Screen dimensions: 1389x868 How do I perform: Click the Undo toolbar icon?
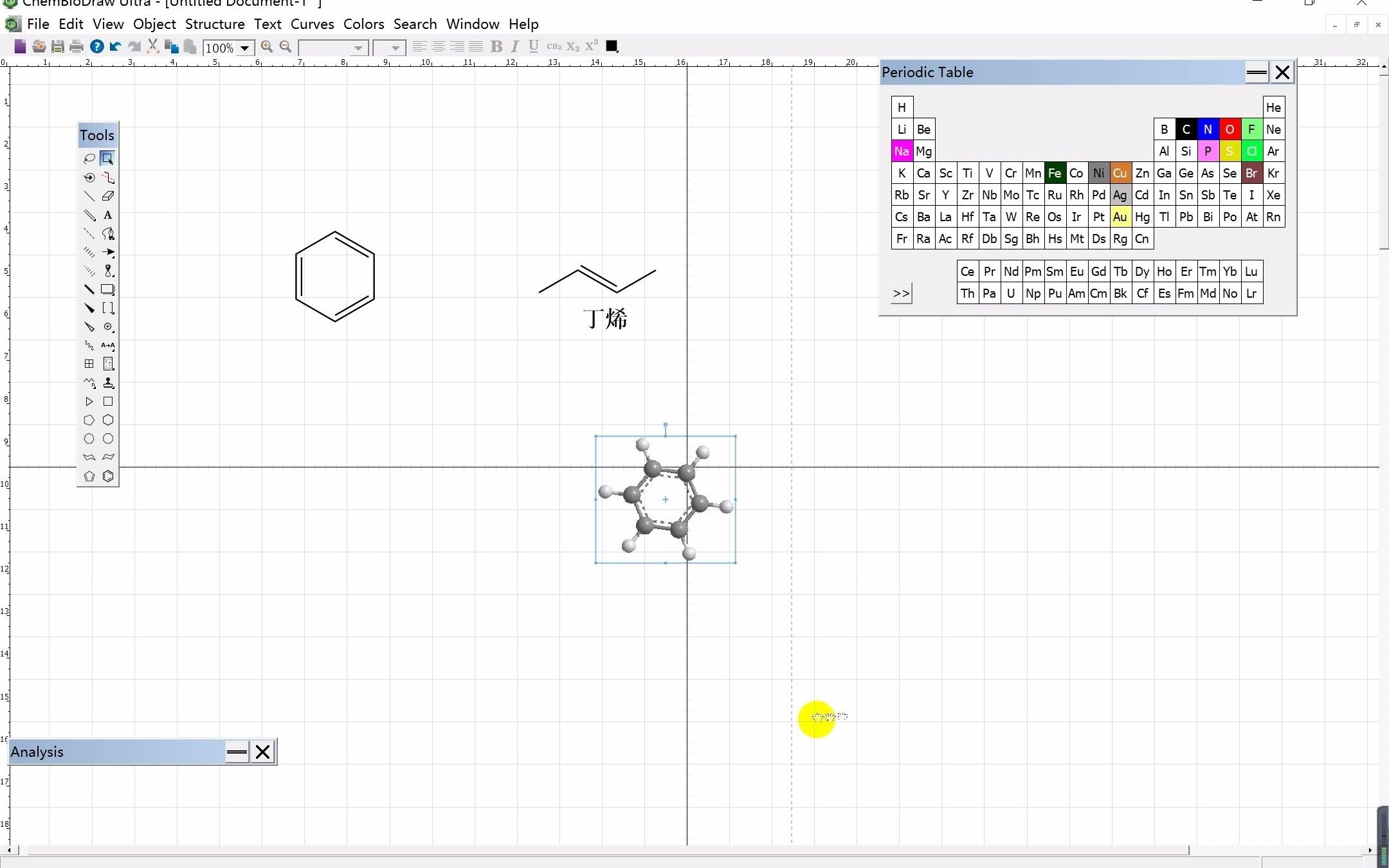pyautogui.click(x=114, y=46)
